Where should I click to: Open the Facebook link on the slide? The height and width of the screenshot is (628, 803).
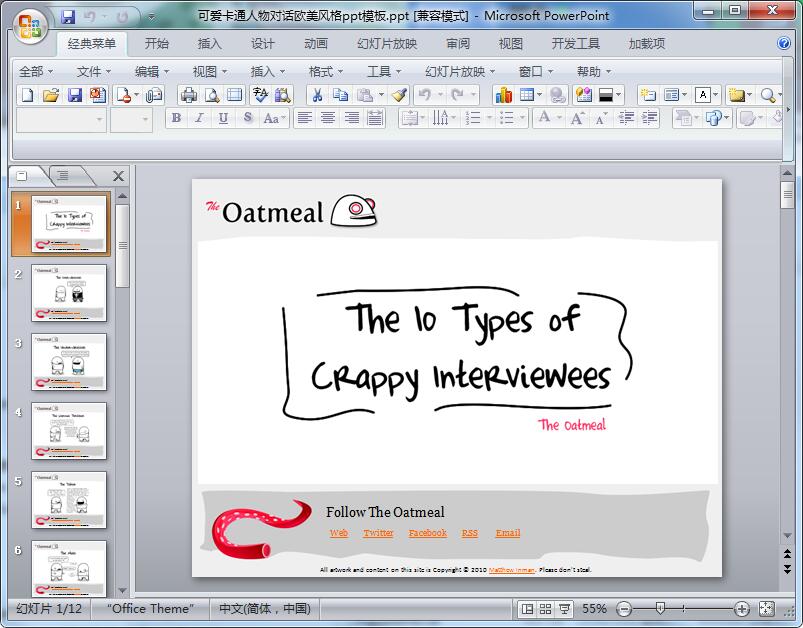tap(428, 533)
